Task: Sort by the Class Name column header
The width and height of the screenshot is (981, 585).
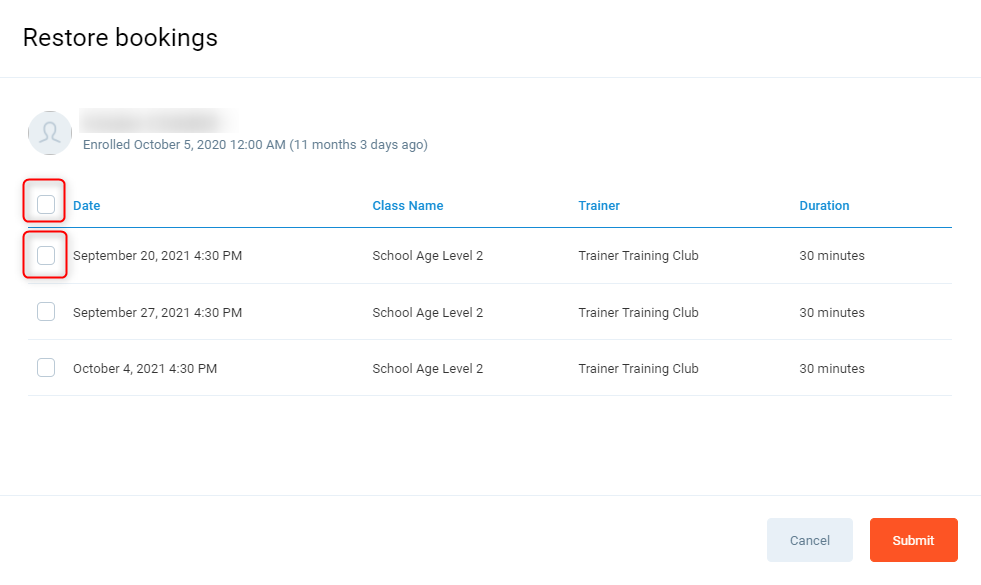Action: [407, 206]
